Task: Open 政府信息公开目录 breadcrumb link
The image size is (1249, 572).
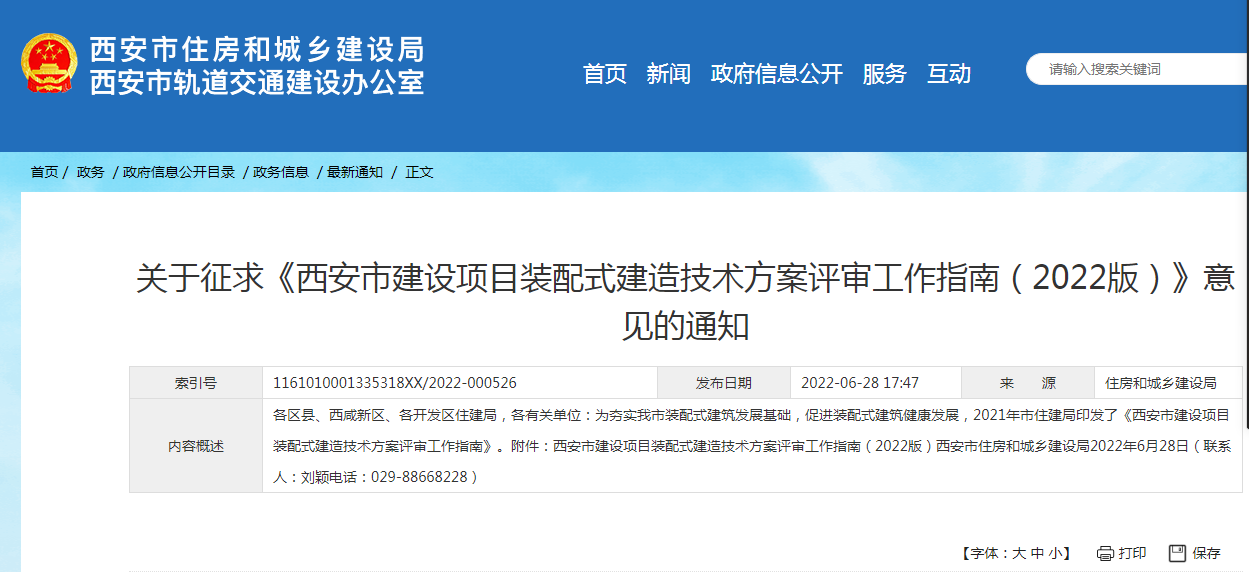Action: pyautogui.click(x=179, y=172)
